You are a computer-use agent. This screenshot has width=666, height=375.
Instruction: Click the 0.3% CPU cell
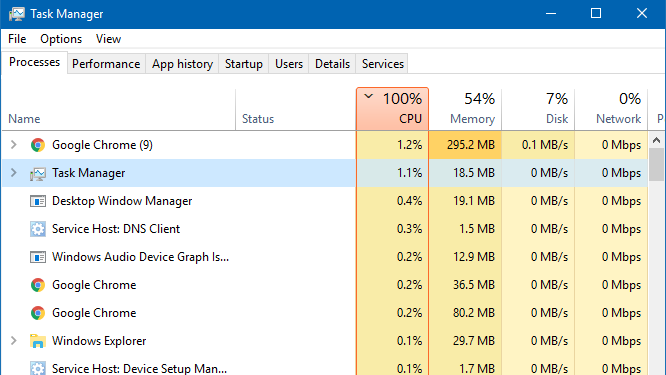tap(392, 229)
